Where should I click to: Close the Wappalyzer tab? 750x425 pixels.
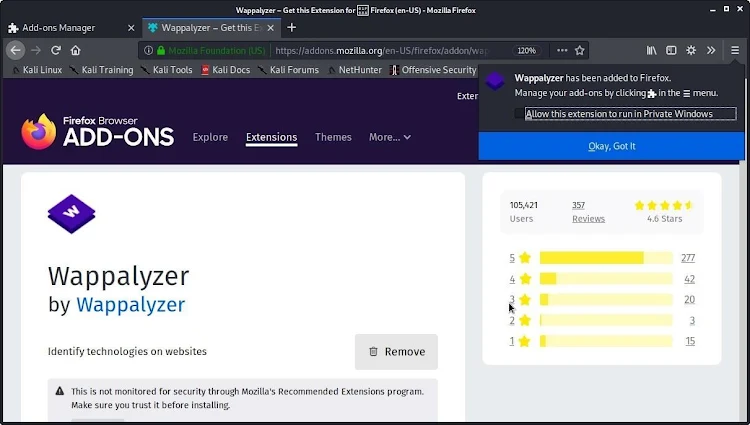tap(271, 28)
